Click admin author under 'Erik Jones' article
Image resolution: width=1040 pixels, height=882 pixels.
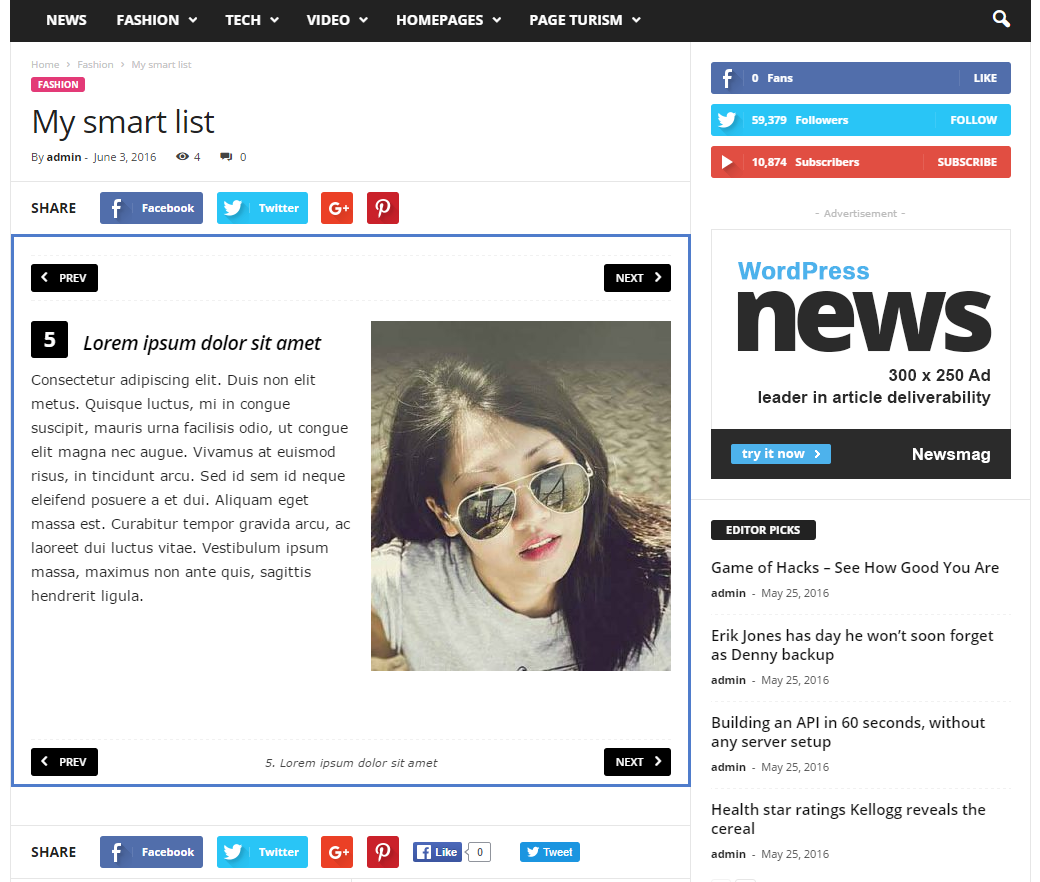728,680
